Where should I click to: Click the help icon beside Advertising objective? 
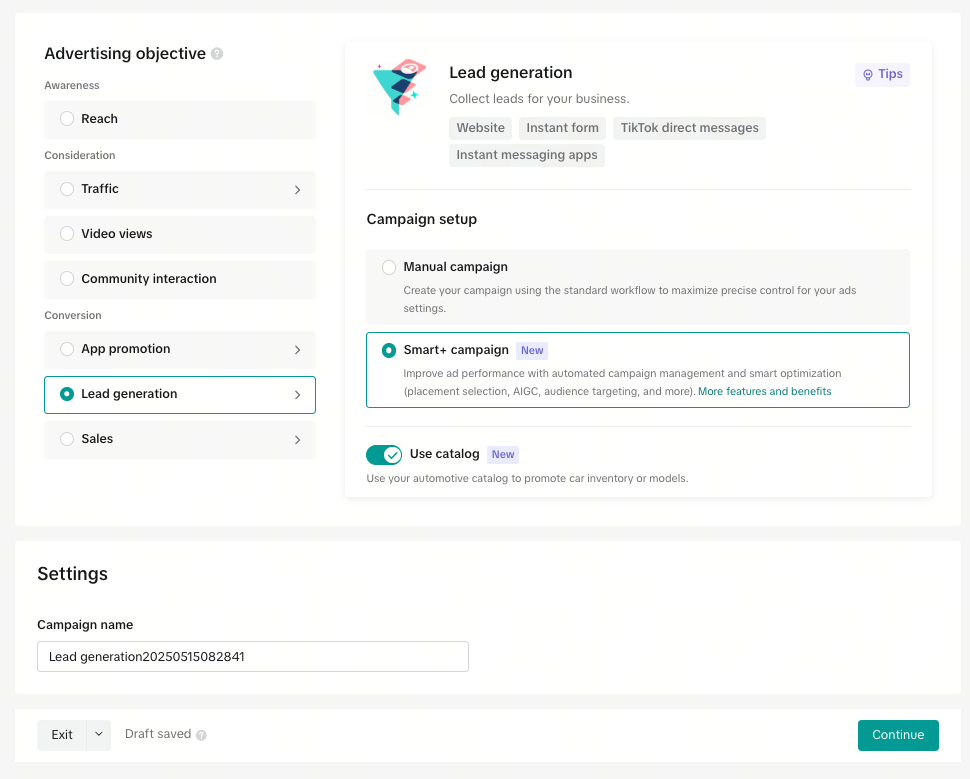(217, 54)
